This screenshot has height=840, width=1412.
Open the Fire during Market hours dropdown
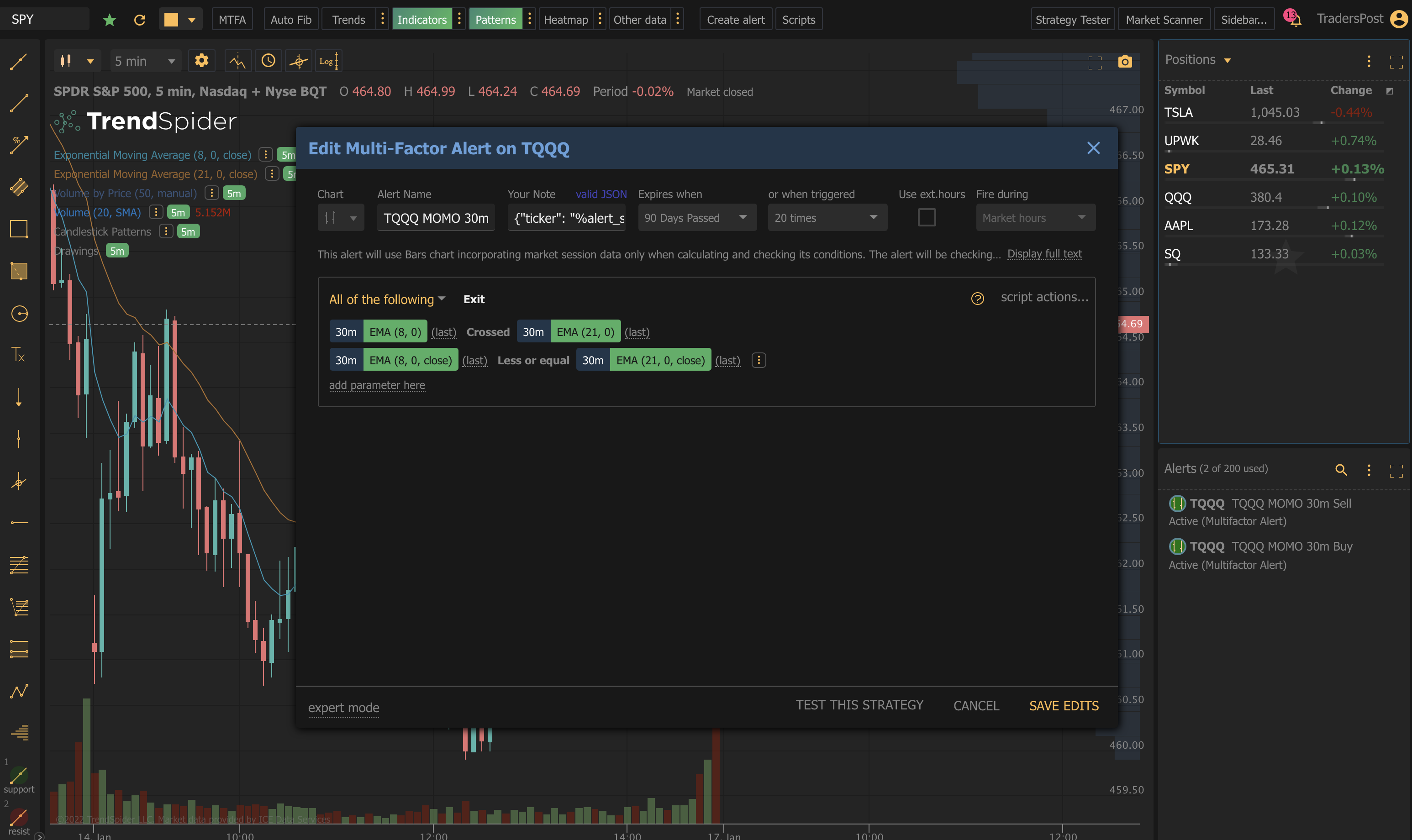(x=1036, y=217)
